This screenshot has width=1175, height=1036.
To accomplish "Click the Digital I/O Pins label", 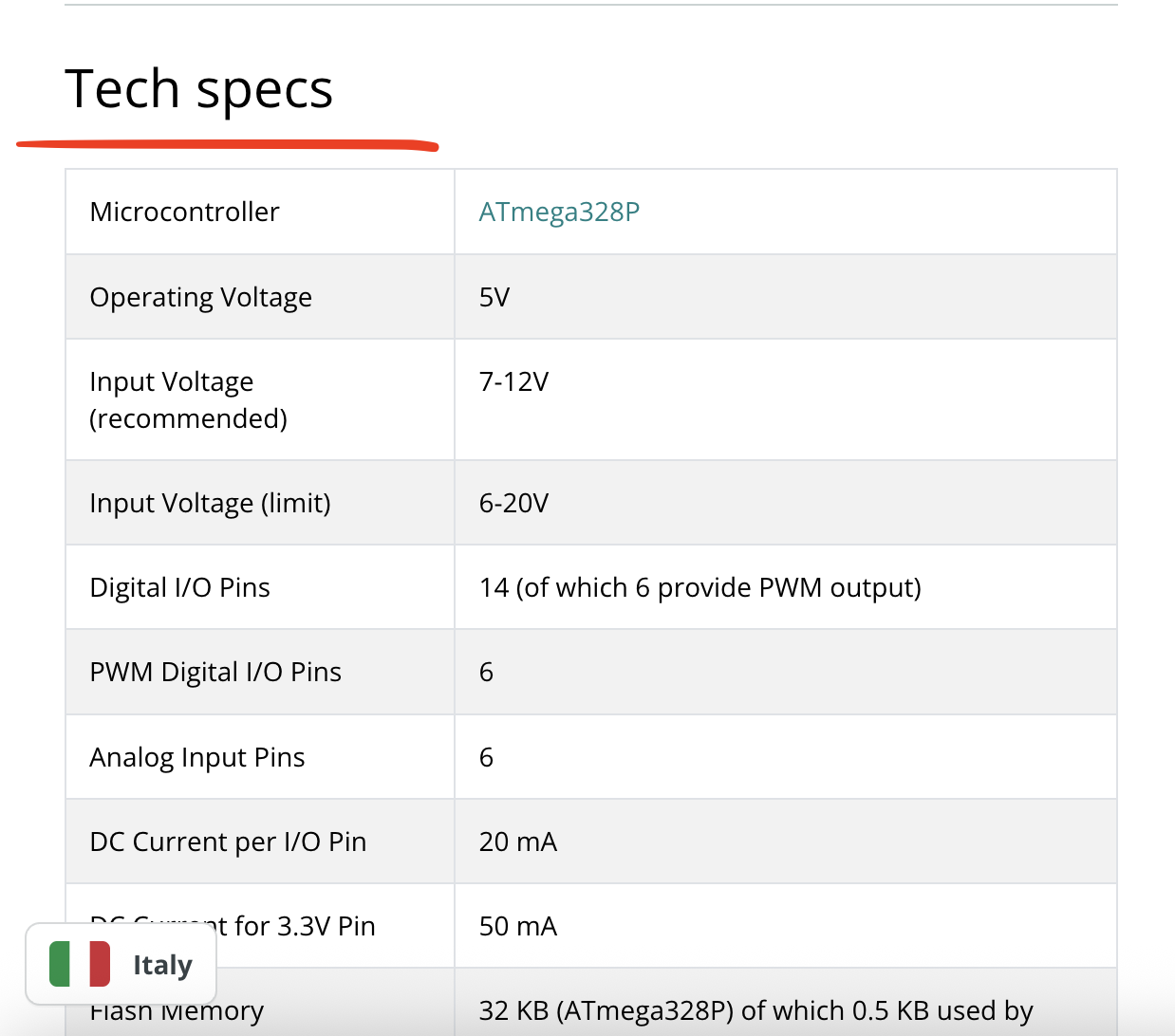I will coord(179,587).
